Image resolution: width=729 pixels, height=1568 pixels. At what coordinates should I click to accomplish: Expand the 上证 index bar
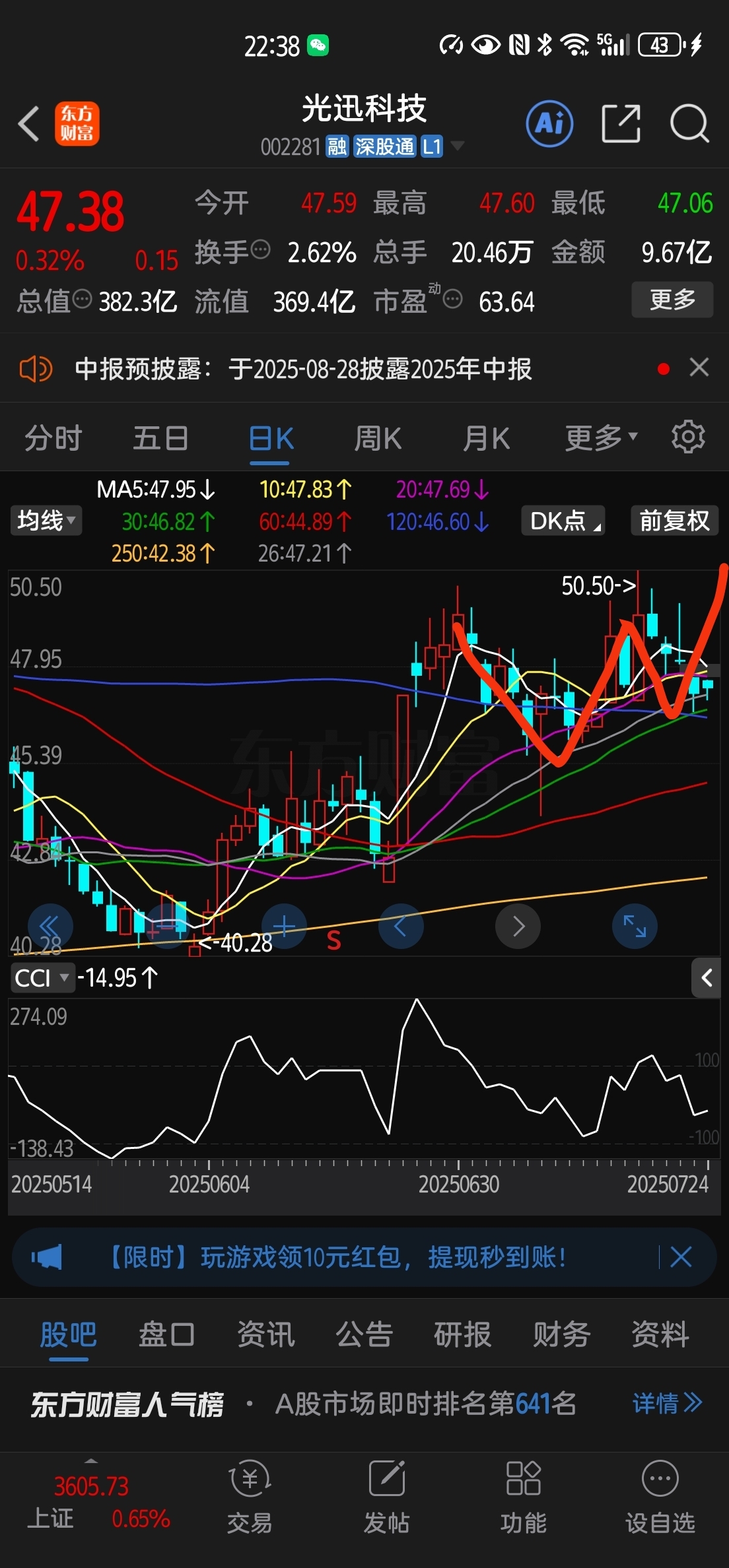click(91, 1460)
